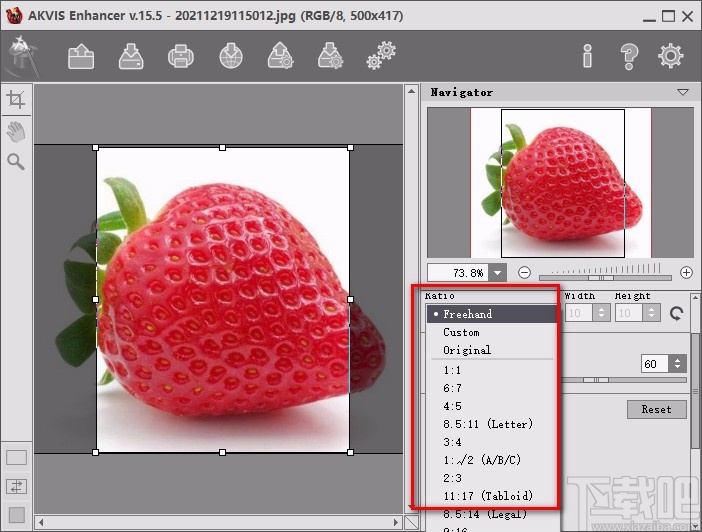The image size is (702, 532).
Task: Select the Crop tool in left toolbar
Action: coord(16,99)
